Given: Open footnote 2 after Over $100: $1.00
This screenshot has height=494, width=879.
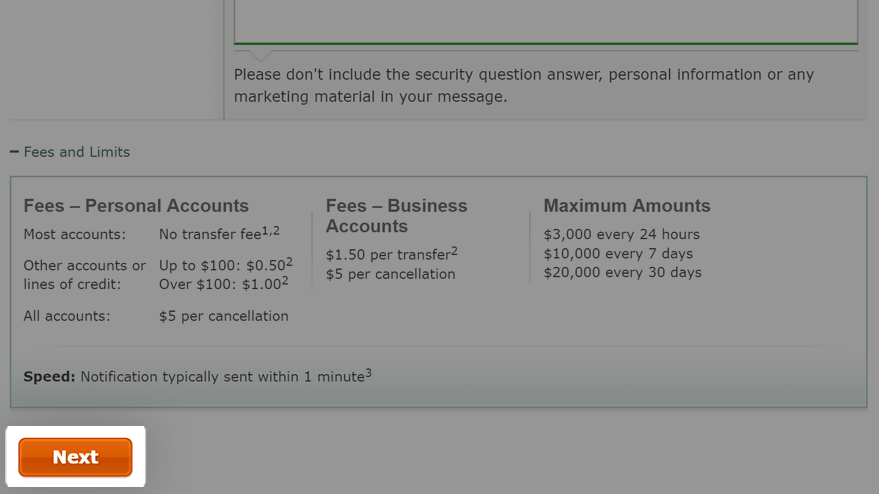Looking at the screenshot, I should 285,281.
